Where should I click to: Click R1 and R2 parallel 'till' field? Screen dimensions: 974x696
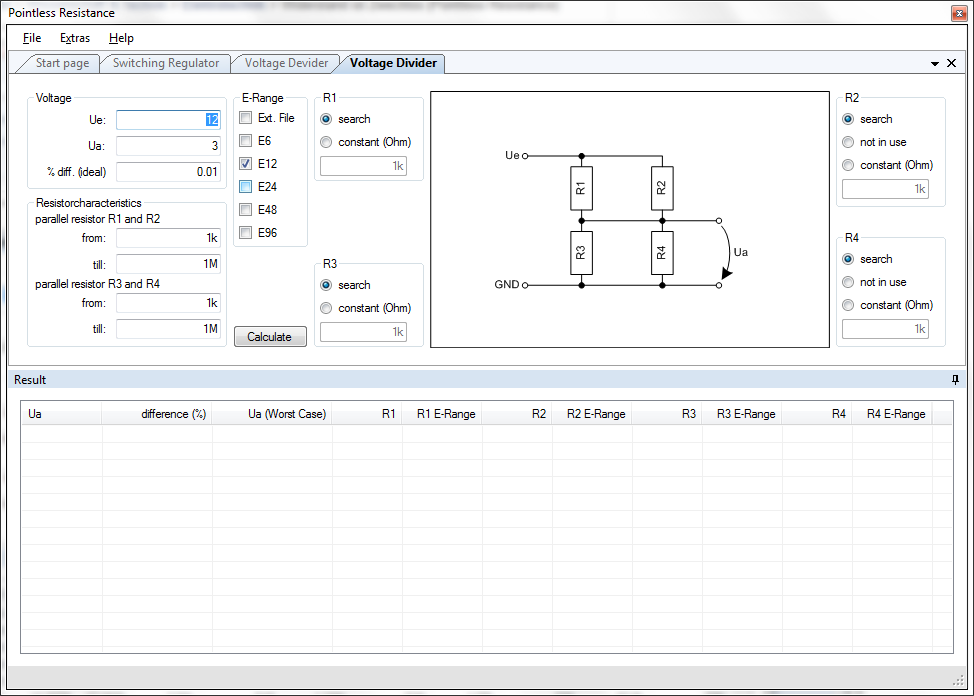tap(168, 263)
